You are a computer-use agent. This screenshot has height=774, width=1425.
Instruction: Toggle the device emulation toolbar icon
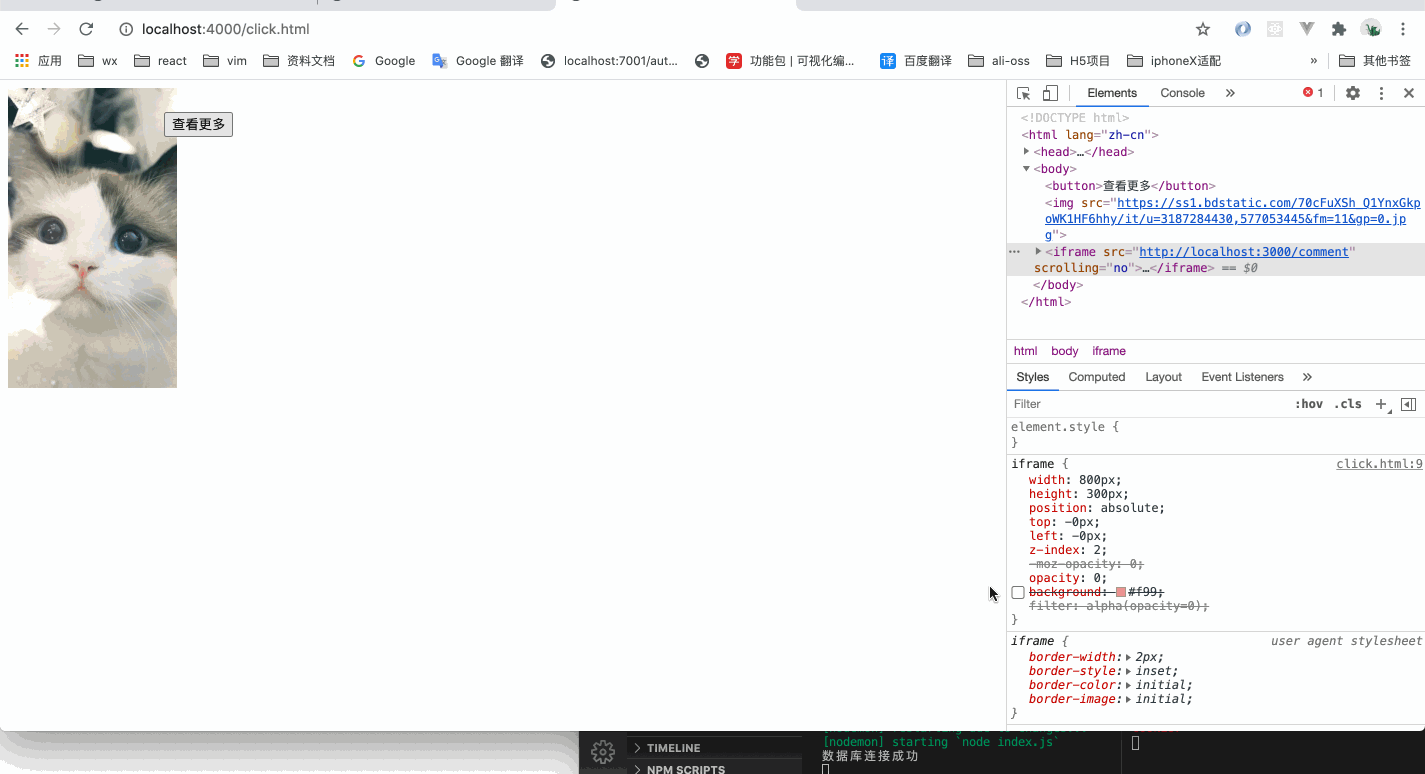point(1048,92)
